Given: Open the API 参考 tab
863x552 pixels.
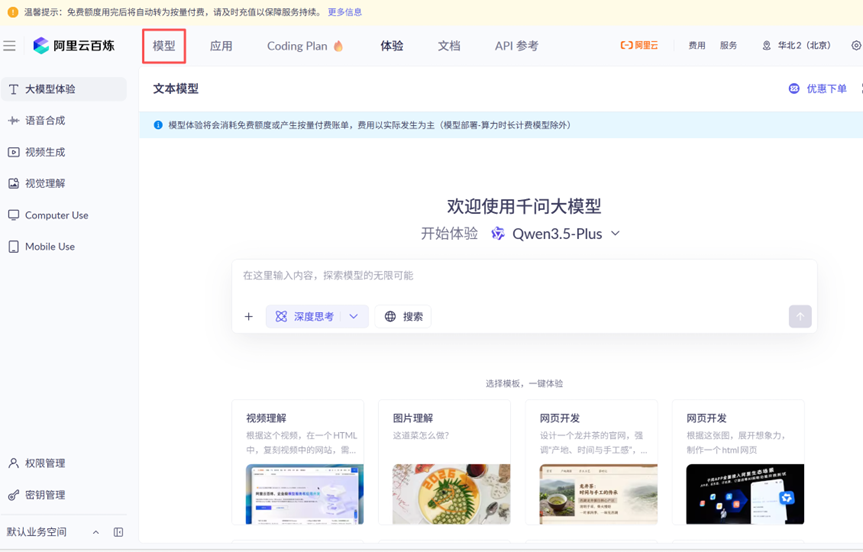Looking at the screenshot, I should click(x=516, y=46).
